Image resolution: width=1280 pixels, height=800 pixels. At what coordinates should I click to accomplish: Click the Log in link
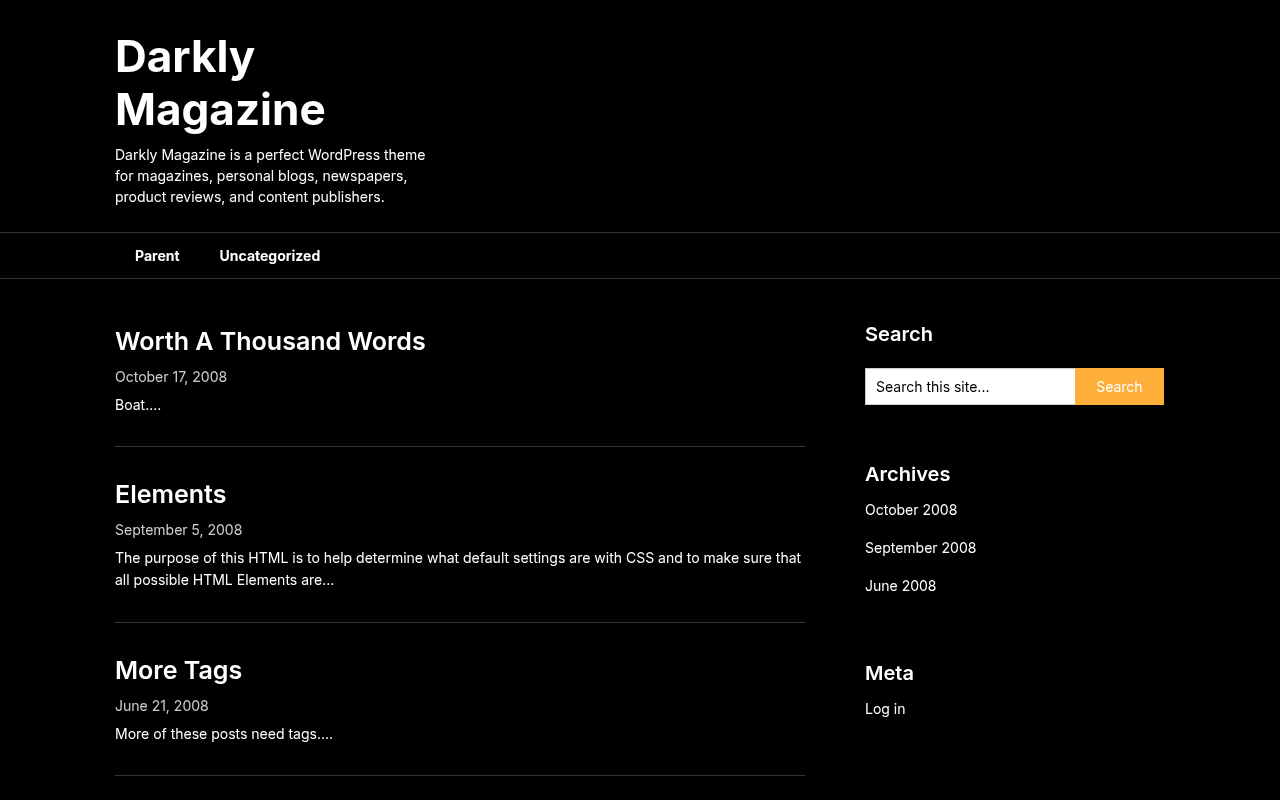[885, 709]
